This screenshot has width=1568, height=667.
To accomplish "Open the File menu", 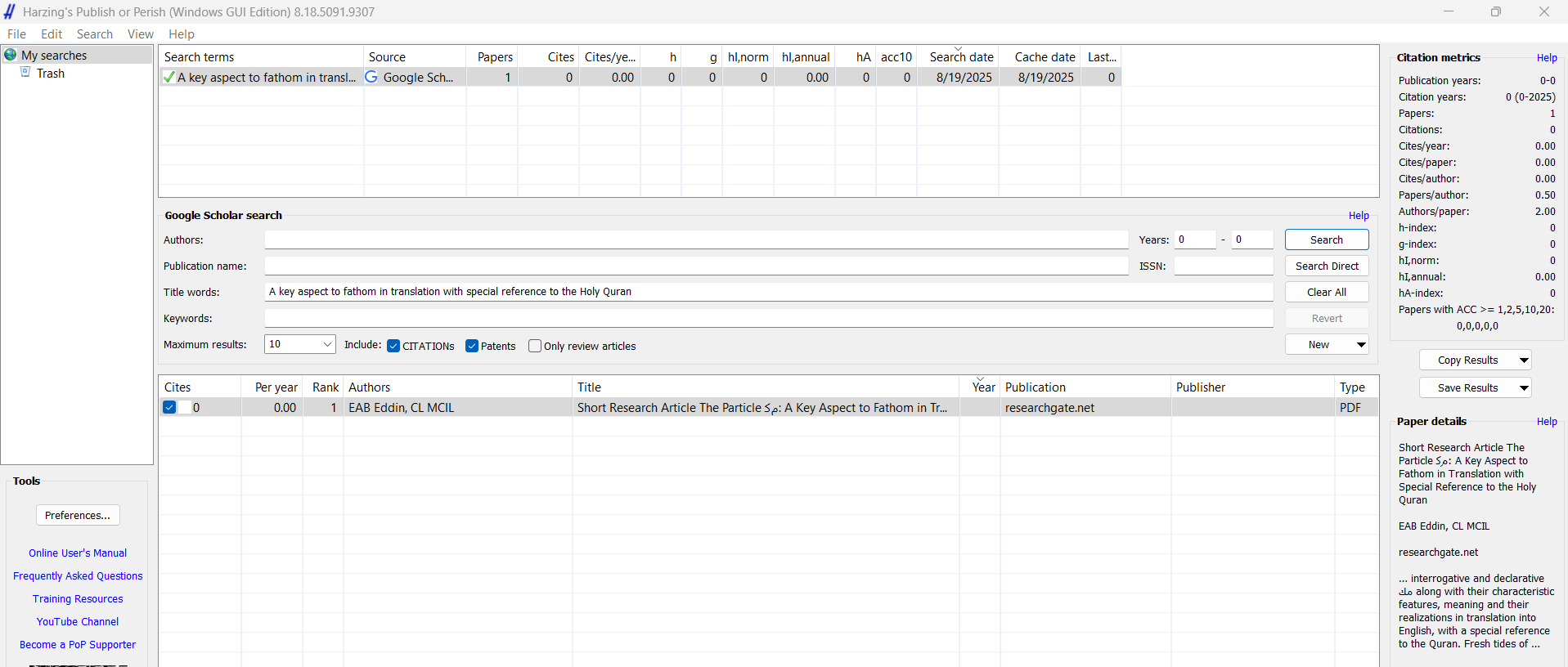I will click(16, 34).
